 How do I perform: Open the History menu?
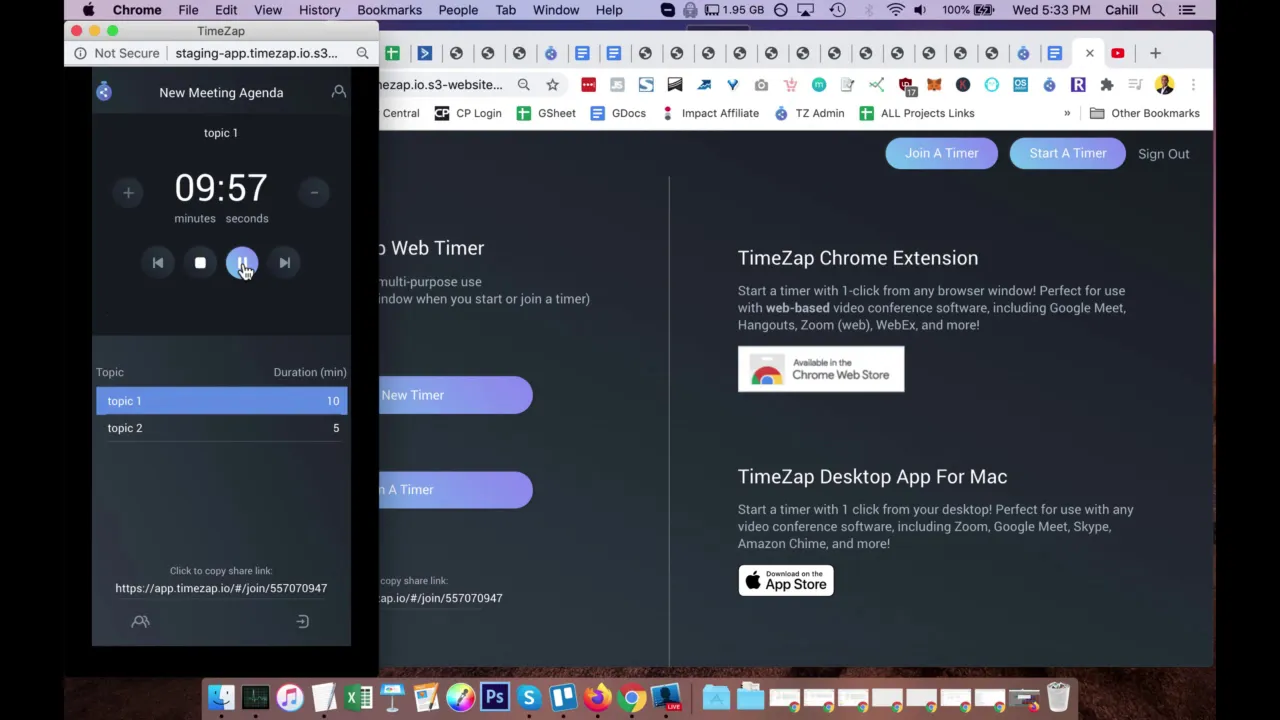coord(320,10)
